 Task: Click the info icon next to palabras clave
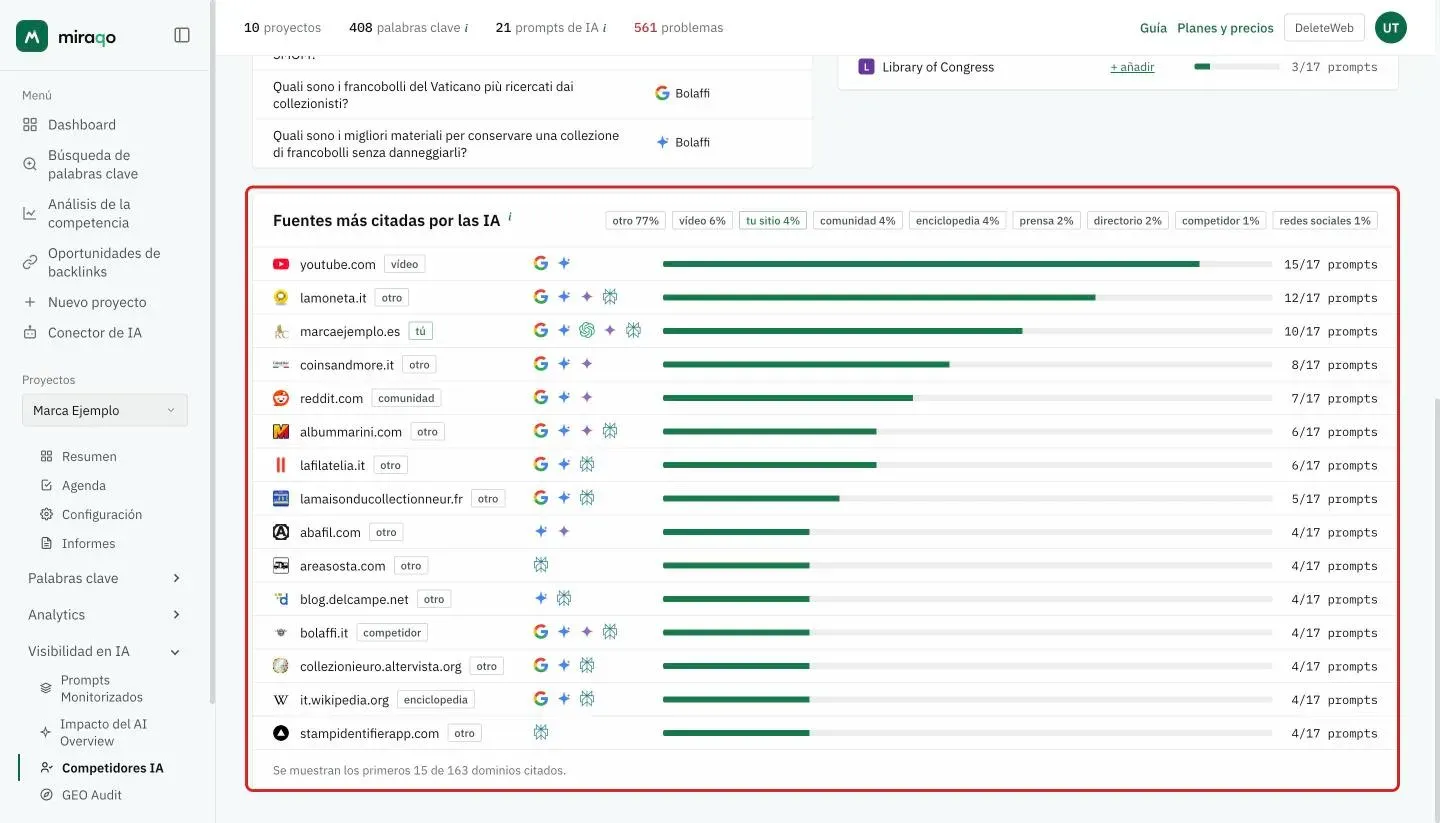coord(466,28)
